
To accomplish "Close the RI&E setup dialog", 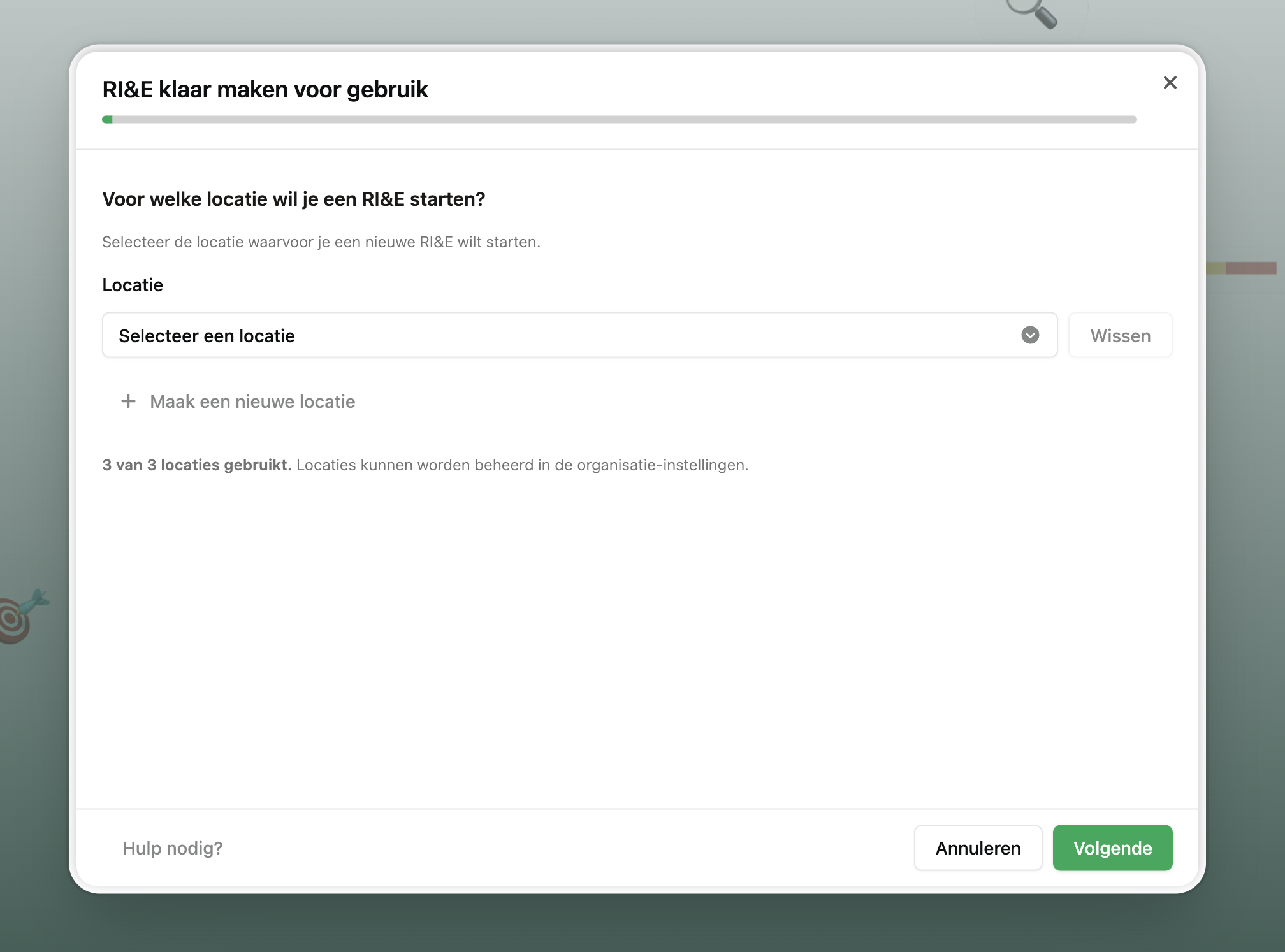I will click(1170, 83).
